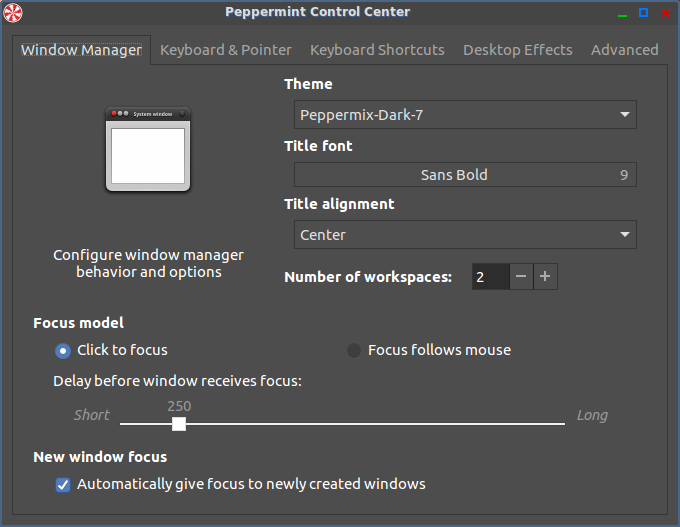
Task: Decrease number of workspaces with minus button
Action: [521, 276]
